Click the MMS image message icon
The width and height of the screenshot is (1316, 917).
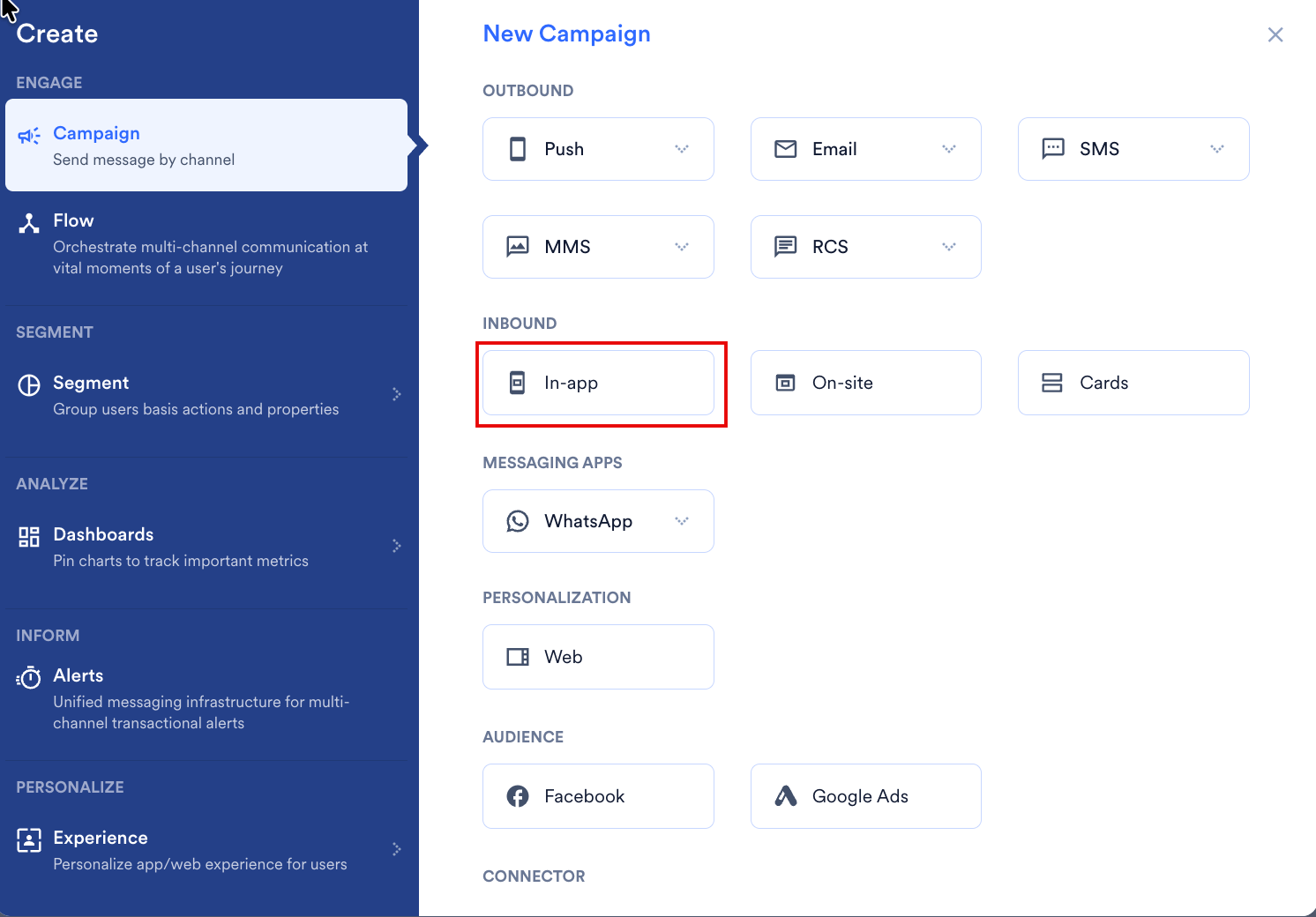pyautogui.click(x=518, y=247)
